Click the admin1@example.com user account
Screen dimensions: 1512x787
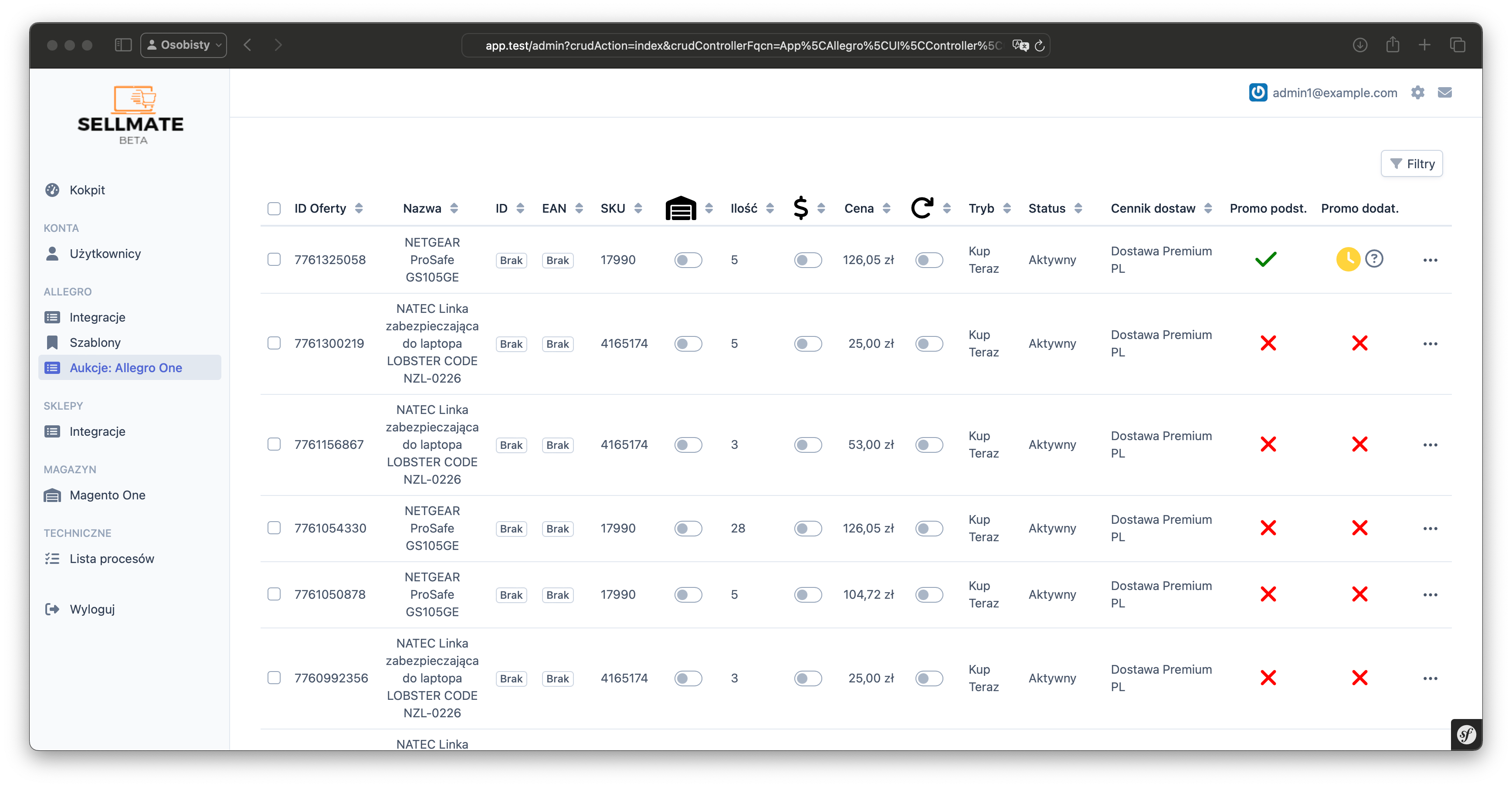pos(1323,93)
